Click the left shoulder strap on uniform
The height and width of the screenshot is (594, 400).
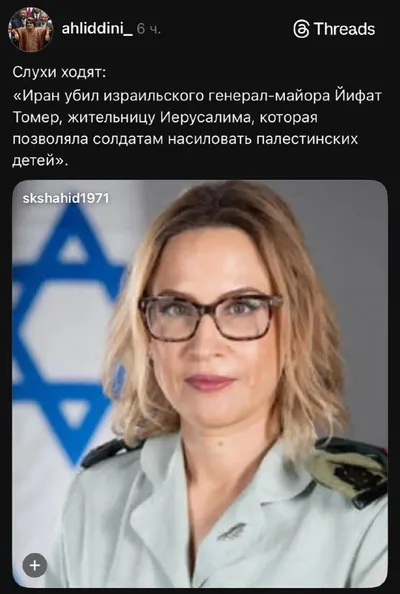coord(110,452)
